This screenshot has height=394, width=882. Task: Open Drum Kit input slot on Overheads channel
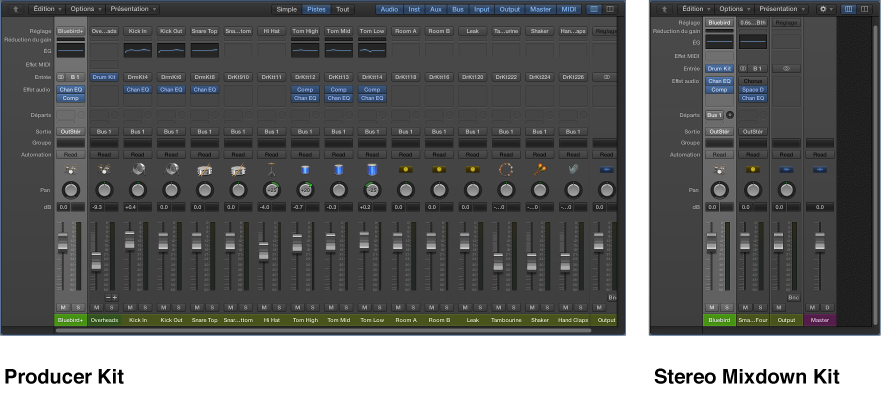[104, 77]
